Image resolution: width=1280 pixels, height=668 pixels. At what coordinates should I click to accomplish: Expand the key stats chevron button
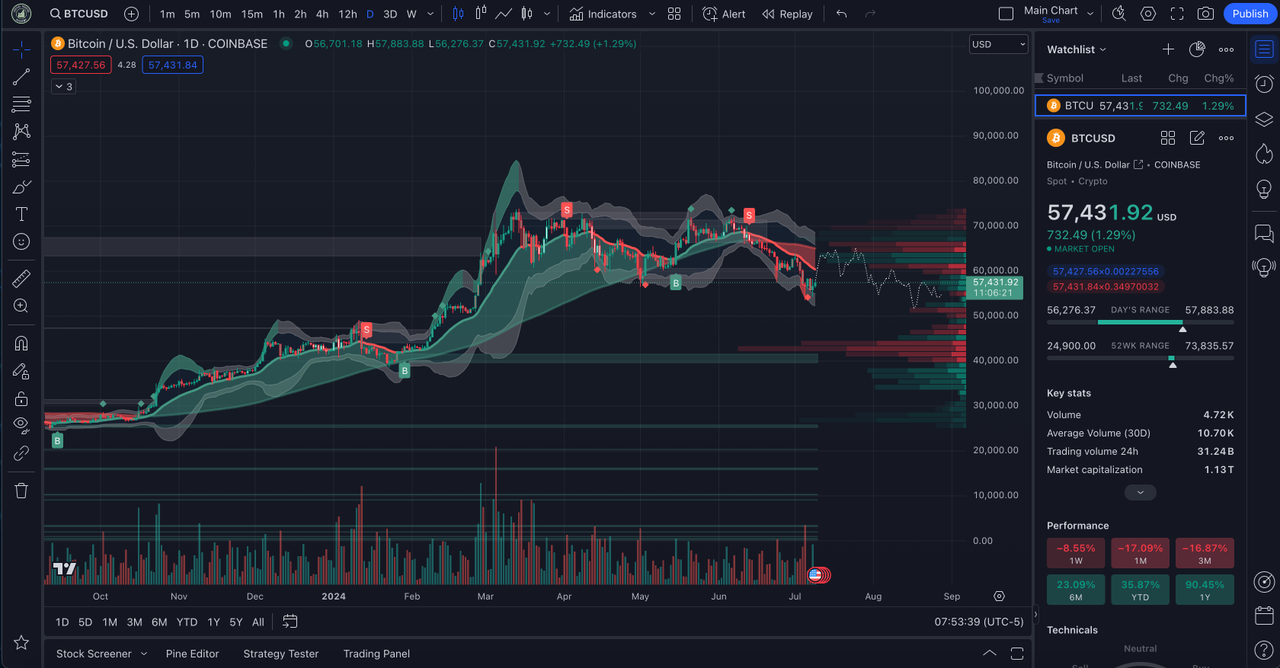pos(1140,492)
